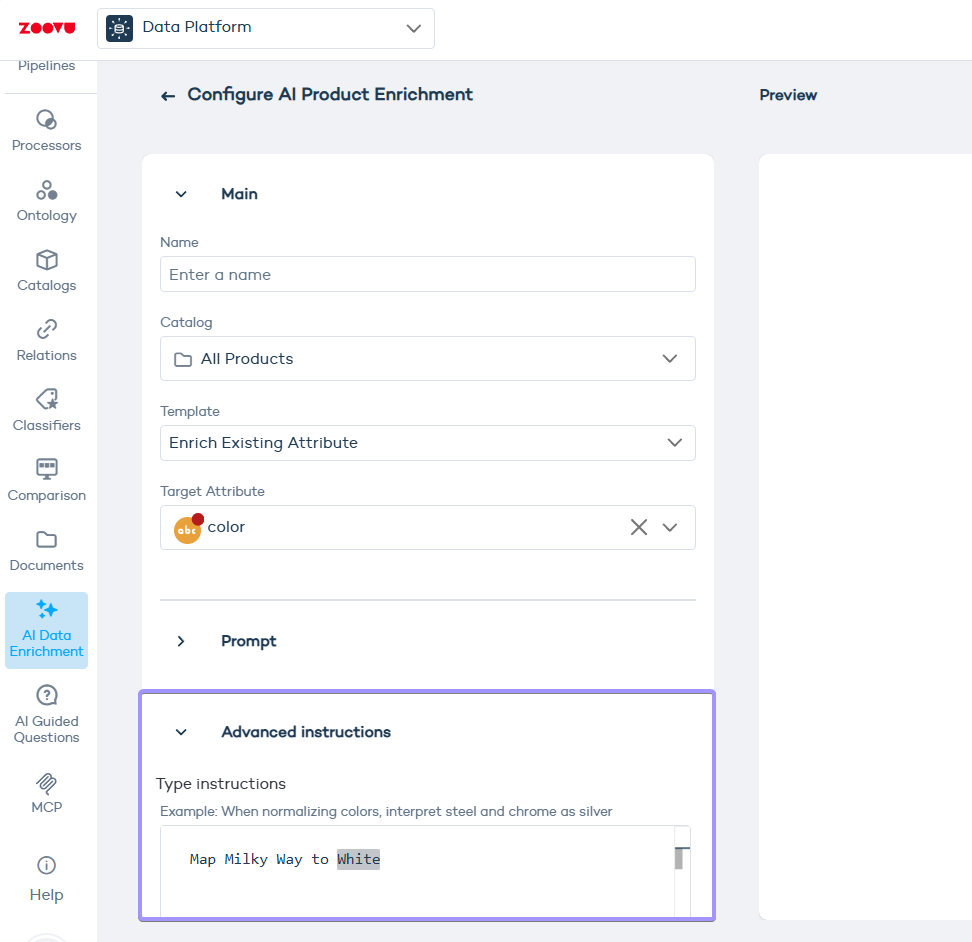972x942 pixels.
Task: Click the Name input field
Action: pyautogui.click(x=428, y=274)
